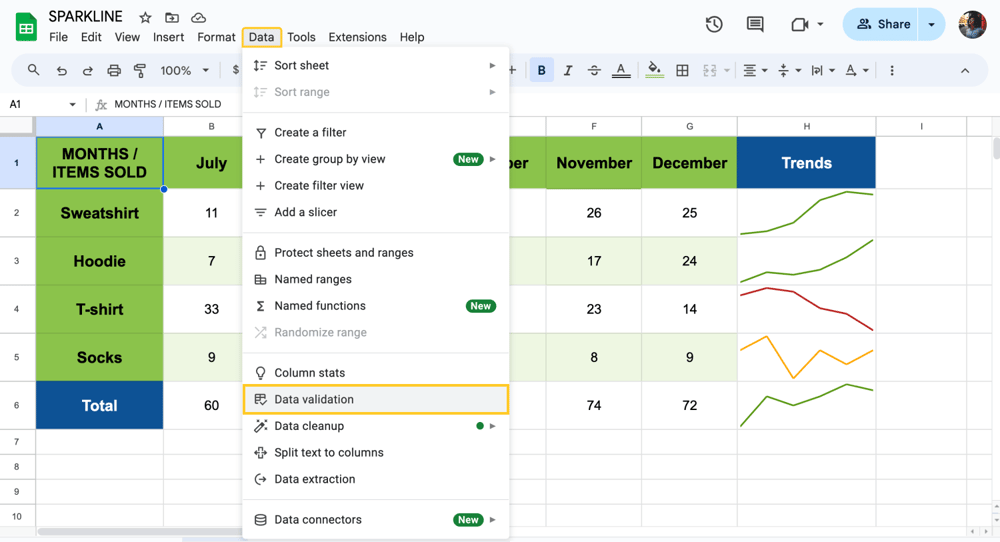Toggle strikethrough formatting button

(x=594, y=71)
